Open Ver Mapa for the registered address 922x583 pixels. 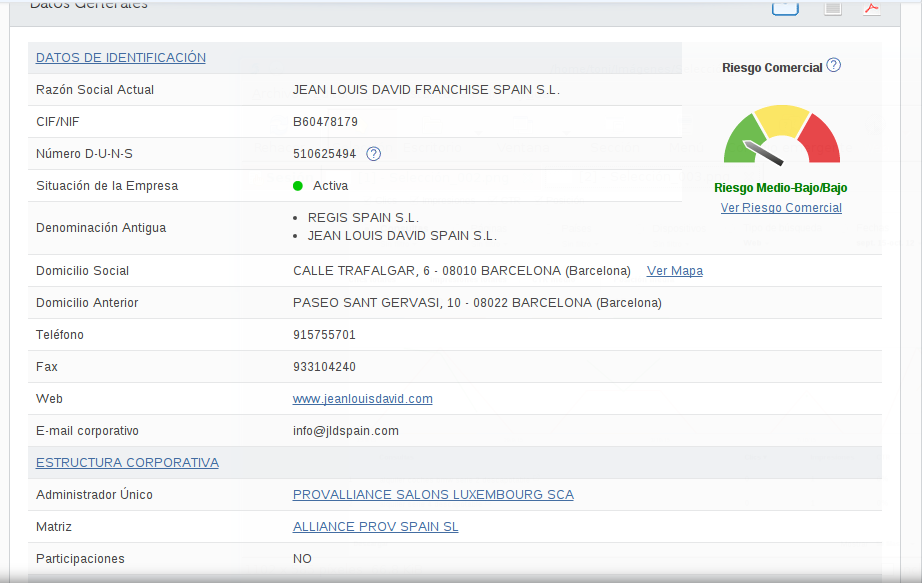click(x=675, y=271)
